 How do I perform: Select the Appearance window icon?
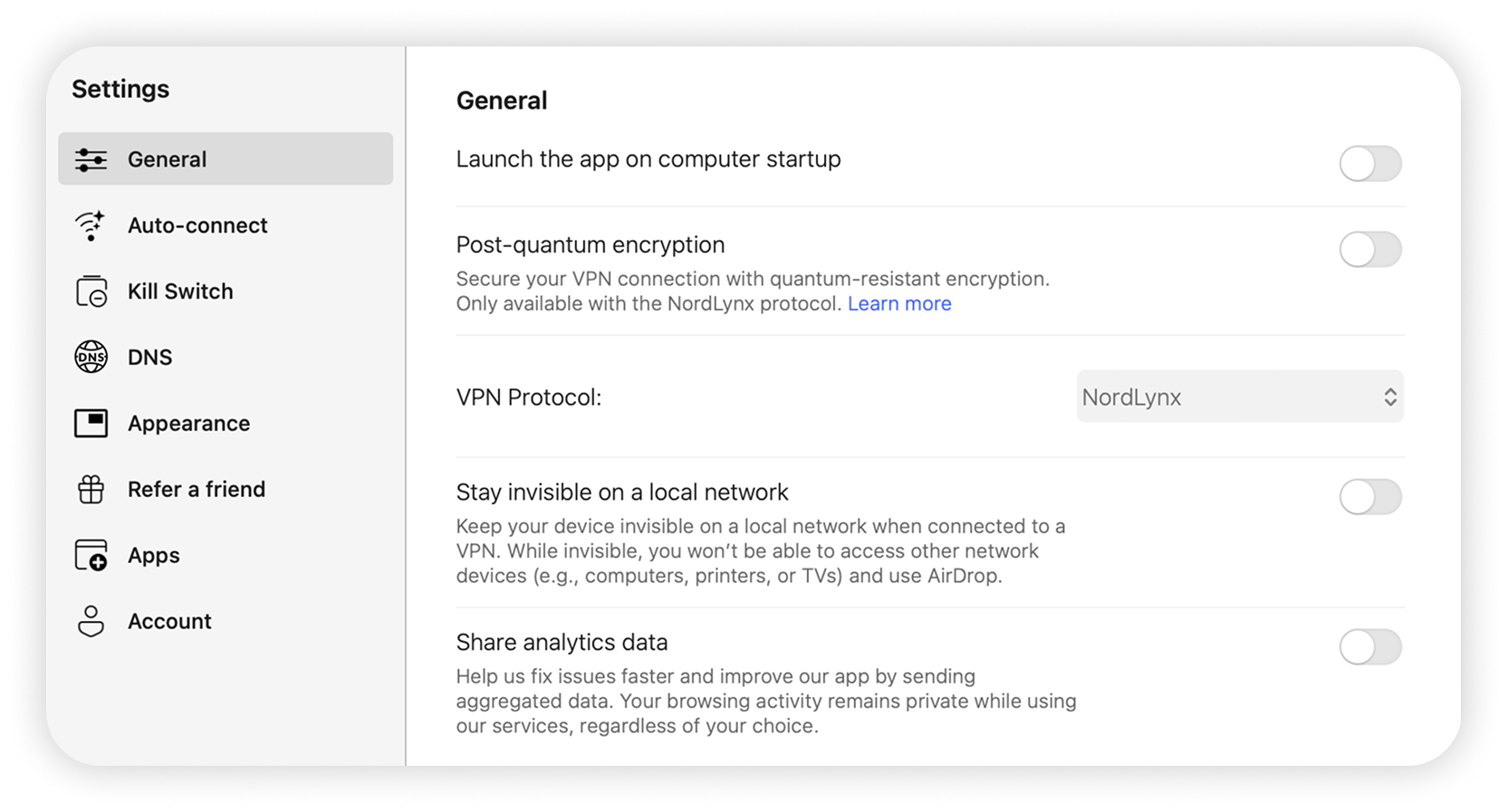[x=91, y=423]
